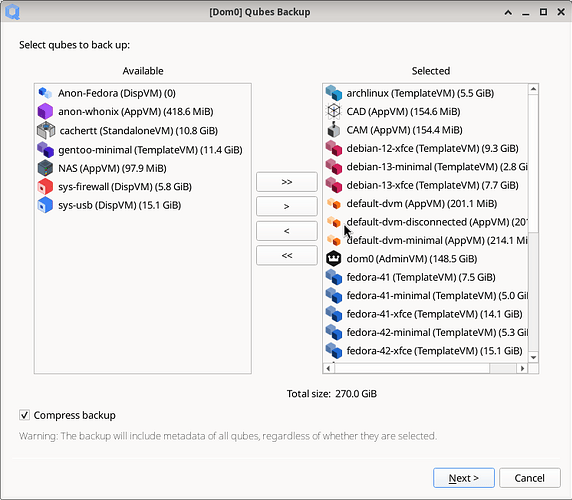The height and width of the screenshot is (500, 572).
Task: Click the purple anon-whonix cube icon
Action: (45, 112)
